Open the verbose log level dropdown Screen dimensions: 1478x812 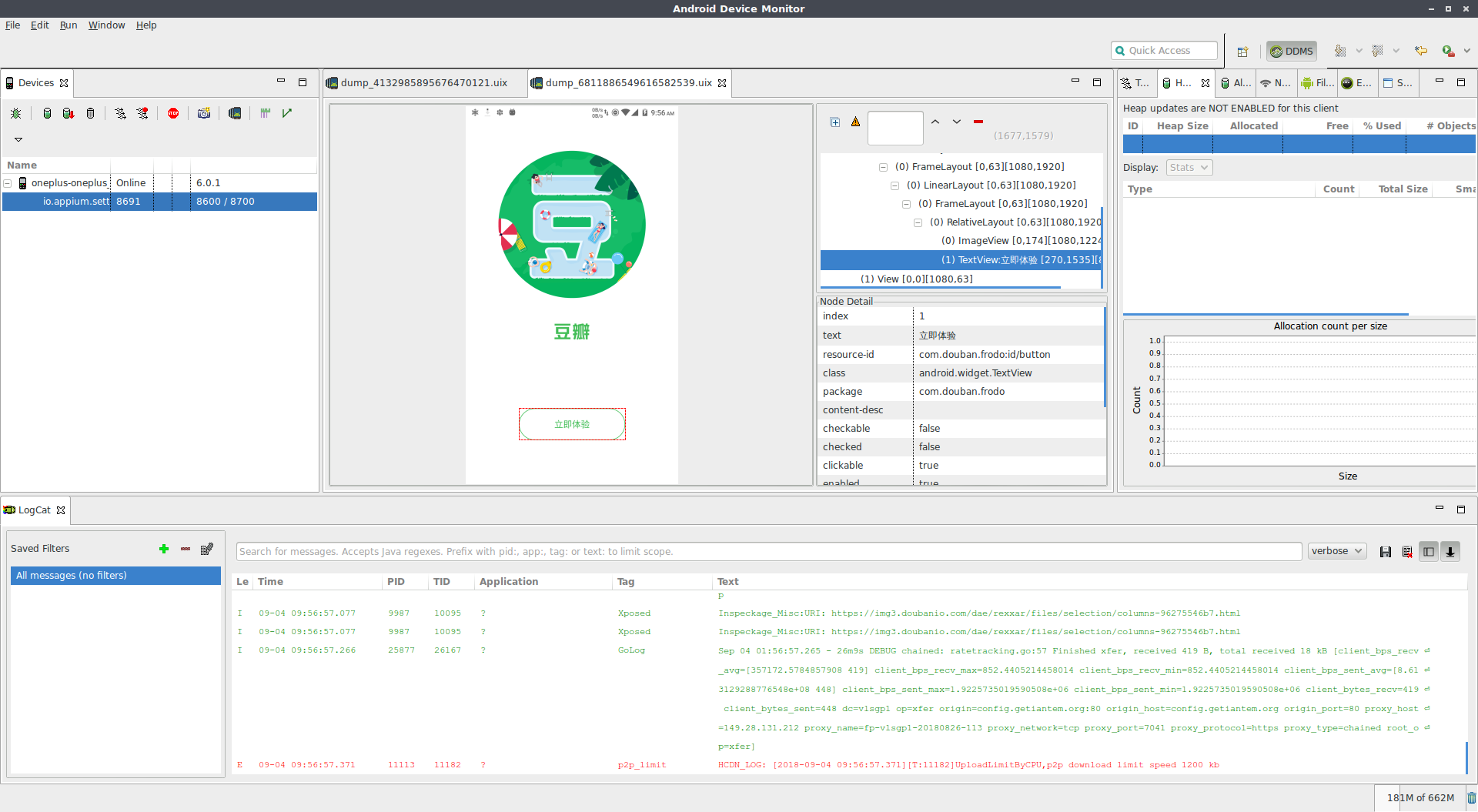[x=1336, y=551]
